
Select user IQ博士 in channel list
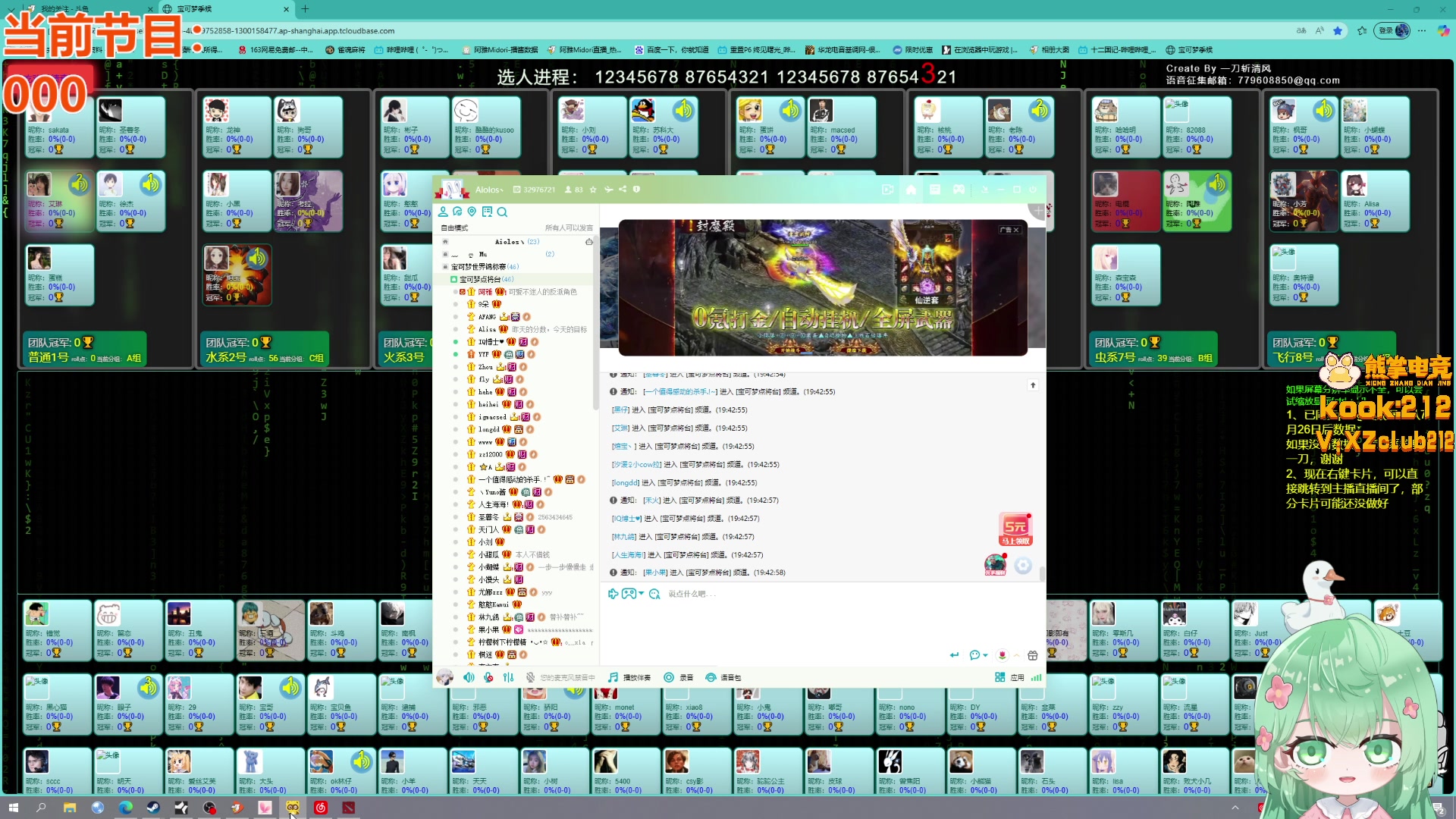point(491,342)
